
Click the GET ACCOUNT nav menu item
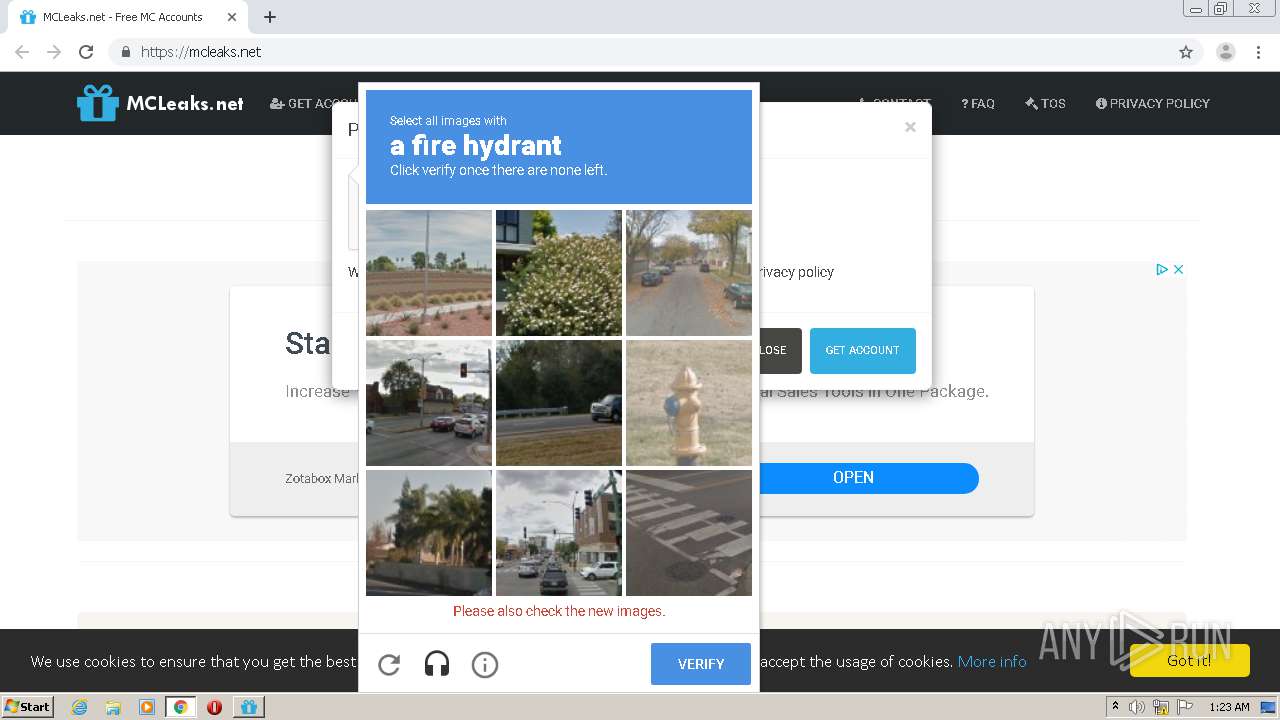click(x=313, y=103)
